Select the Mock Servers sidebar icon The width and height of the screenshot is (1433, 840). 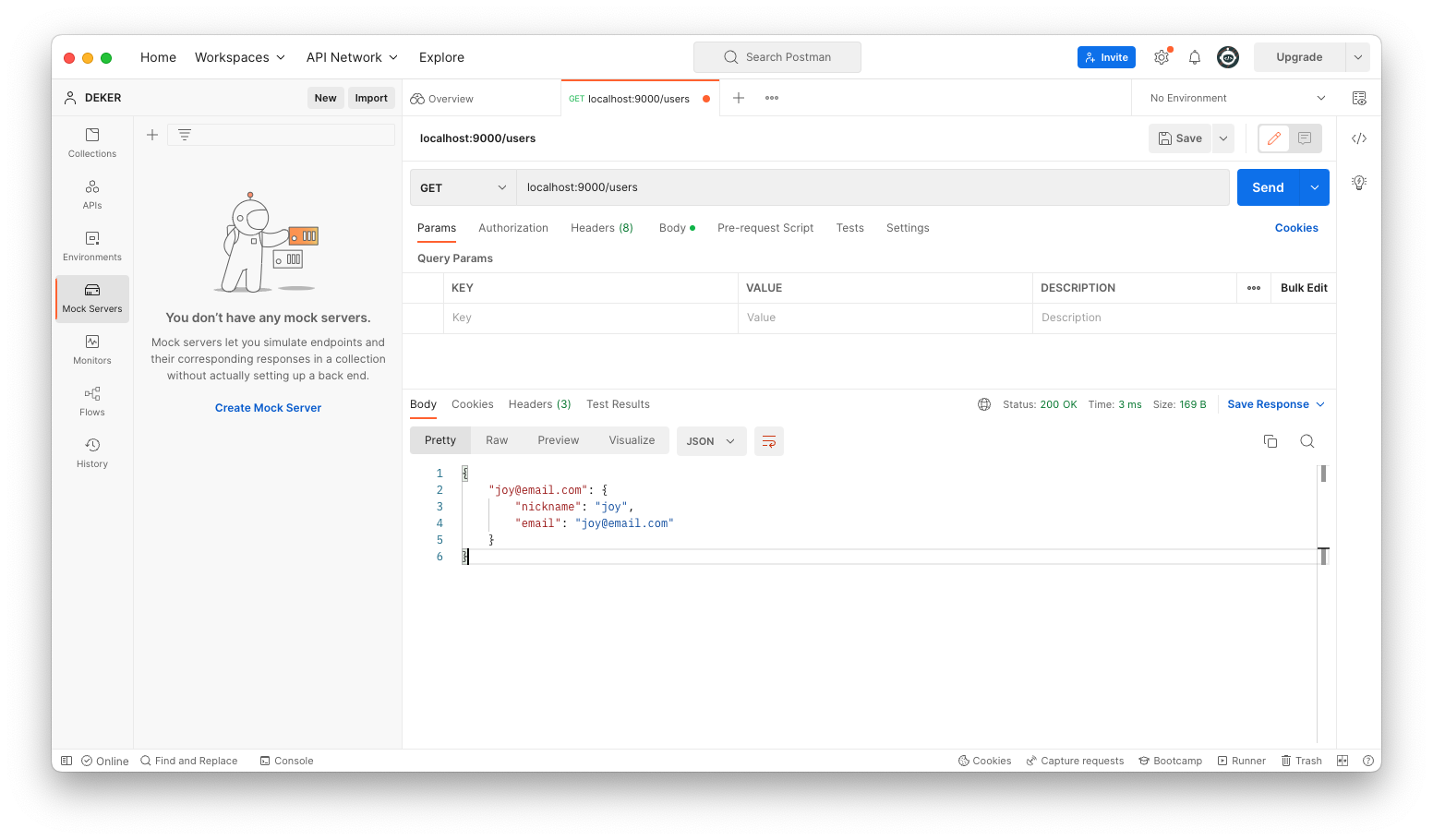92,297
